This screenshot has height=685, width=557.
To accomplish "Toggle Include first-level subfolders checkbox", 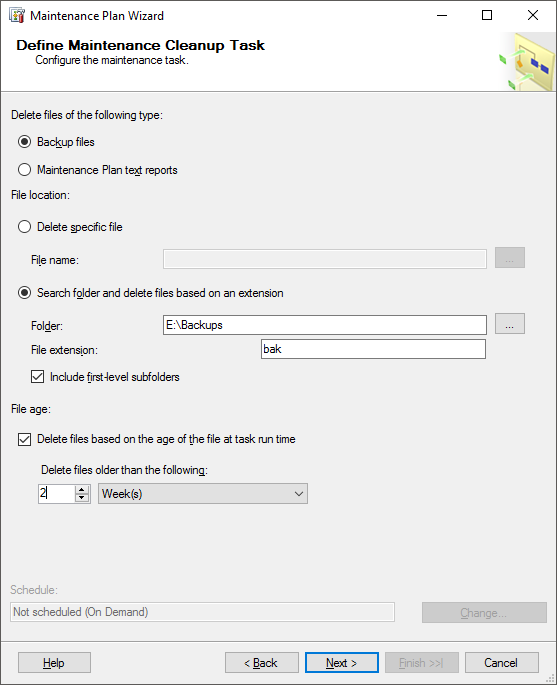I will (x=38, y=377).
